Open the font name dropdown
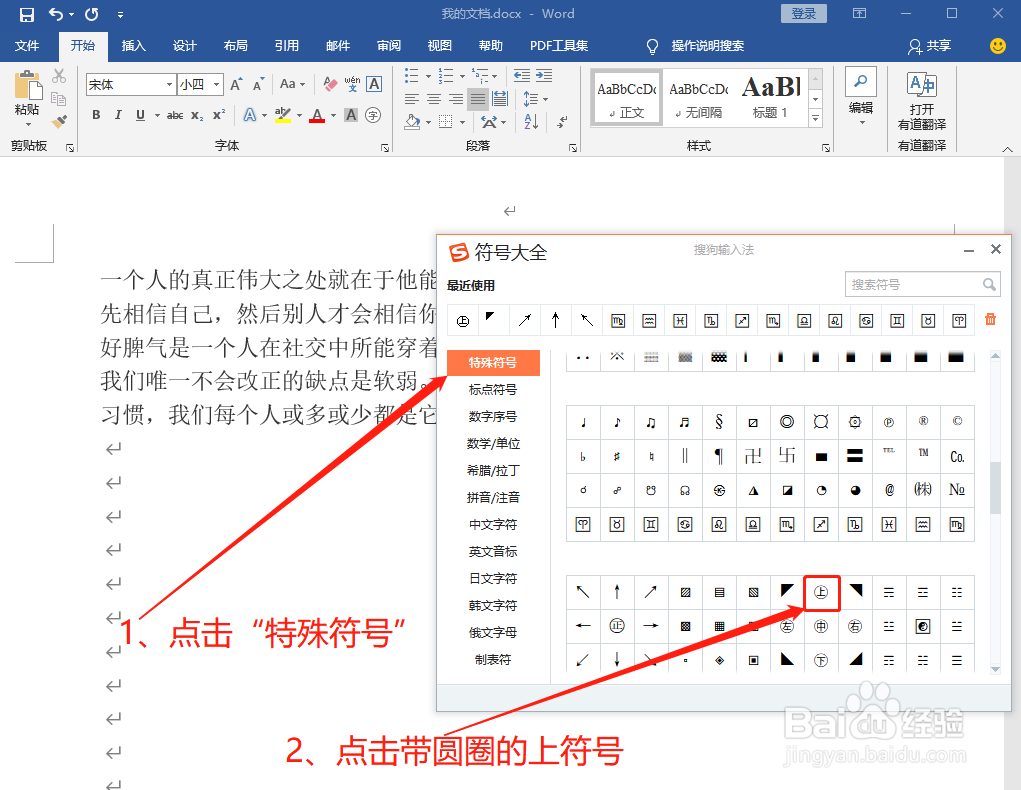 click(168, 84)
